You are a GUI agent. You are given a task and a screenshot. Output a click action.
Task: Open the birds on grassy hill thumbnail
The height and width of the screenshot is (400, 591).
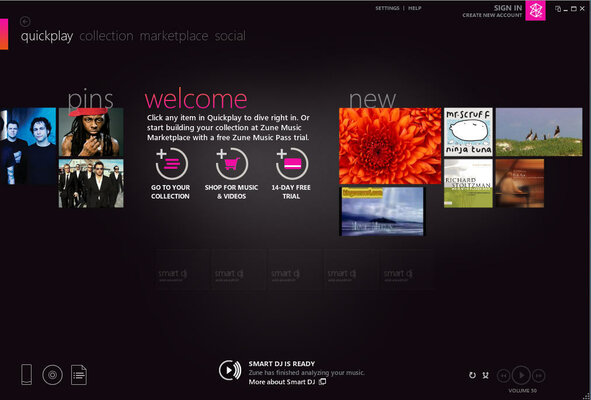539,132
